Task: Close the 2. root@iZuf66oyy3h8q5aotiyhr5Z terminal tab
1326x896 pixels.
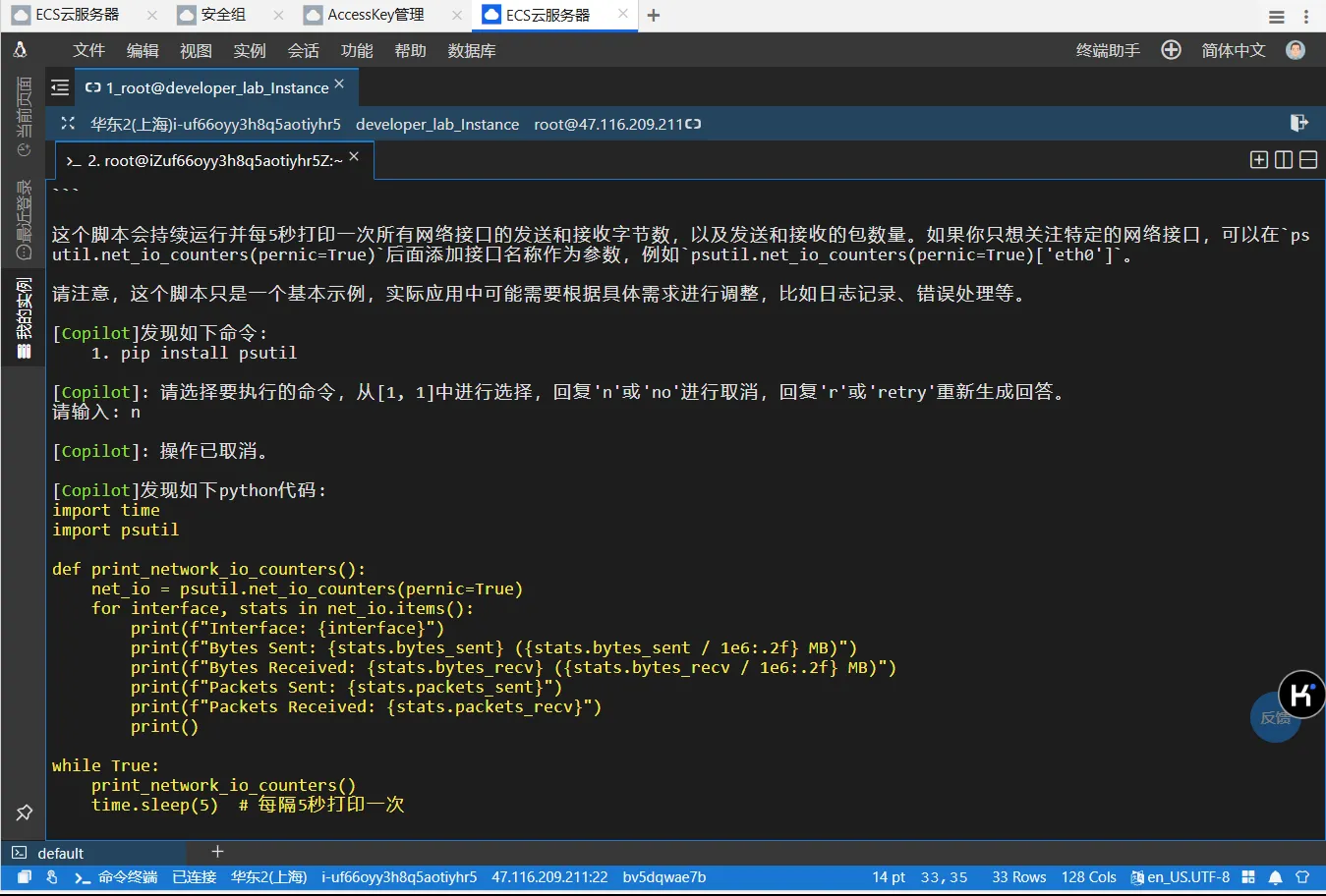Action: tap(354, 156)
